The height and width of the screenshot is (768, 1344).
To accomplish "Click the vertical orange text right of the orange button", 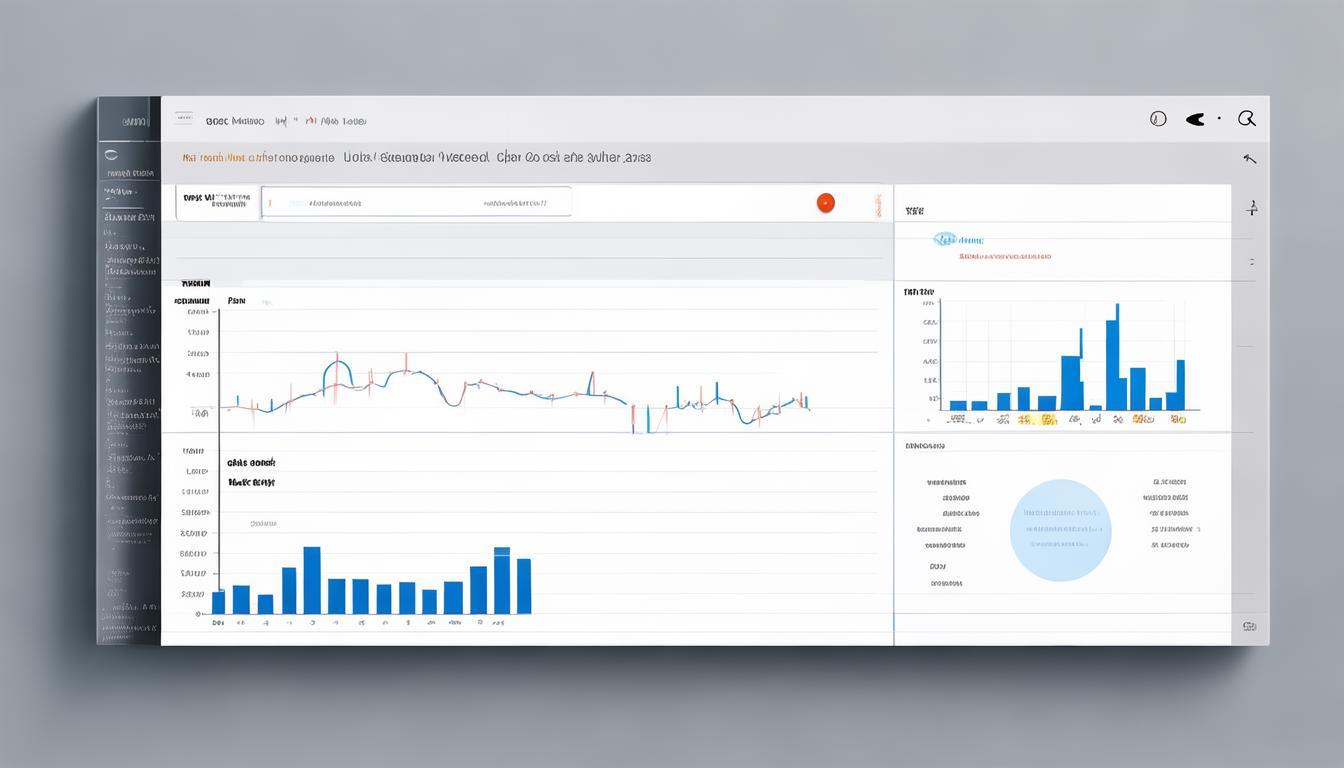I will pos(879,203).
